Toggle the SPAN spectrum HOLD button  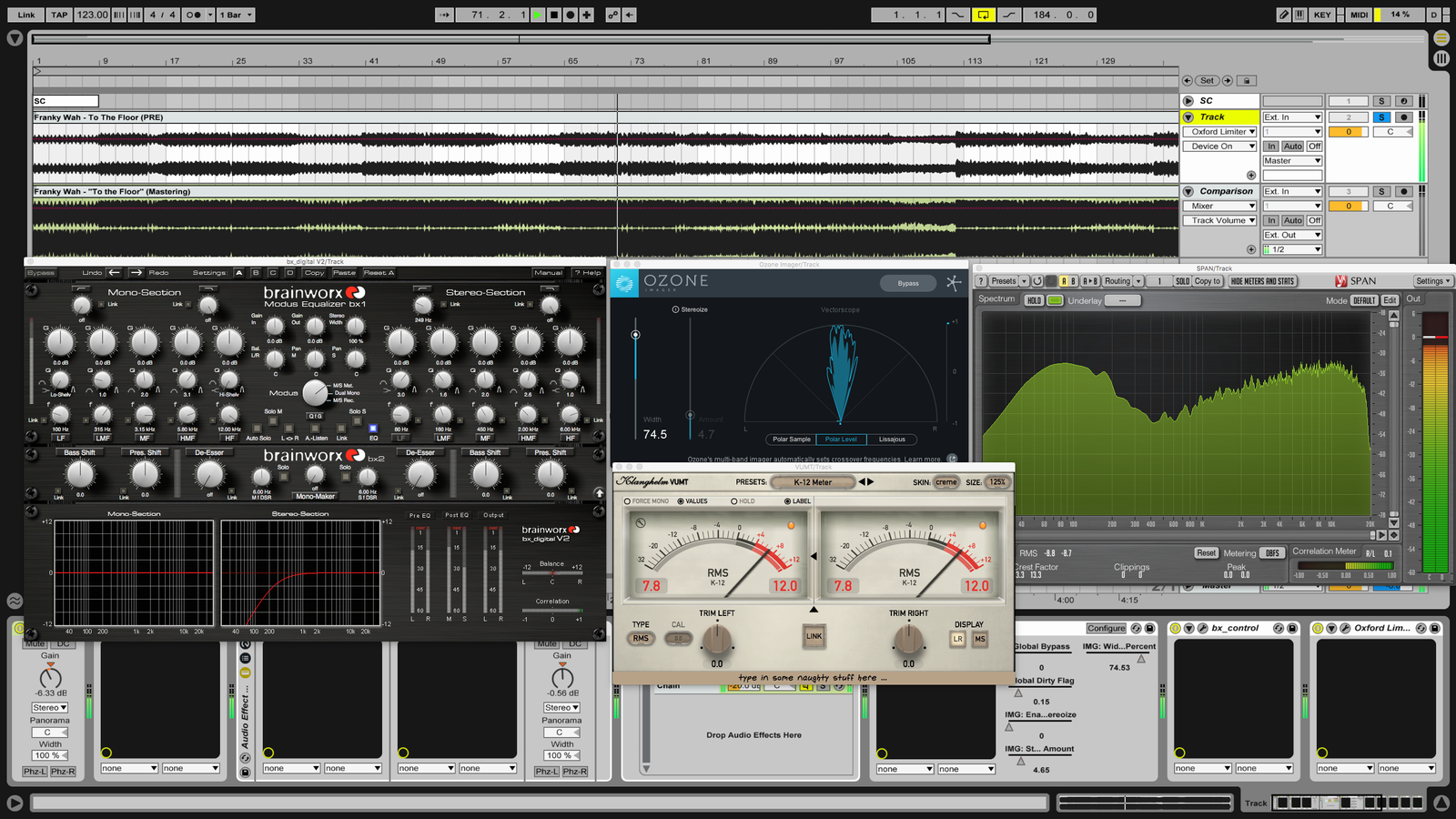1034,300
